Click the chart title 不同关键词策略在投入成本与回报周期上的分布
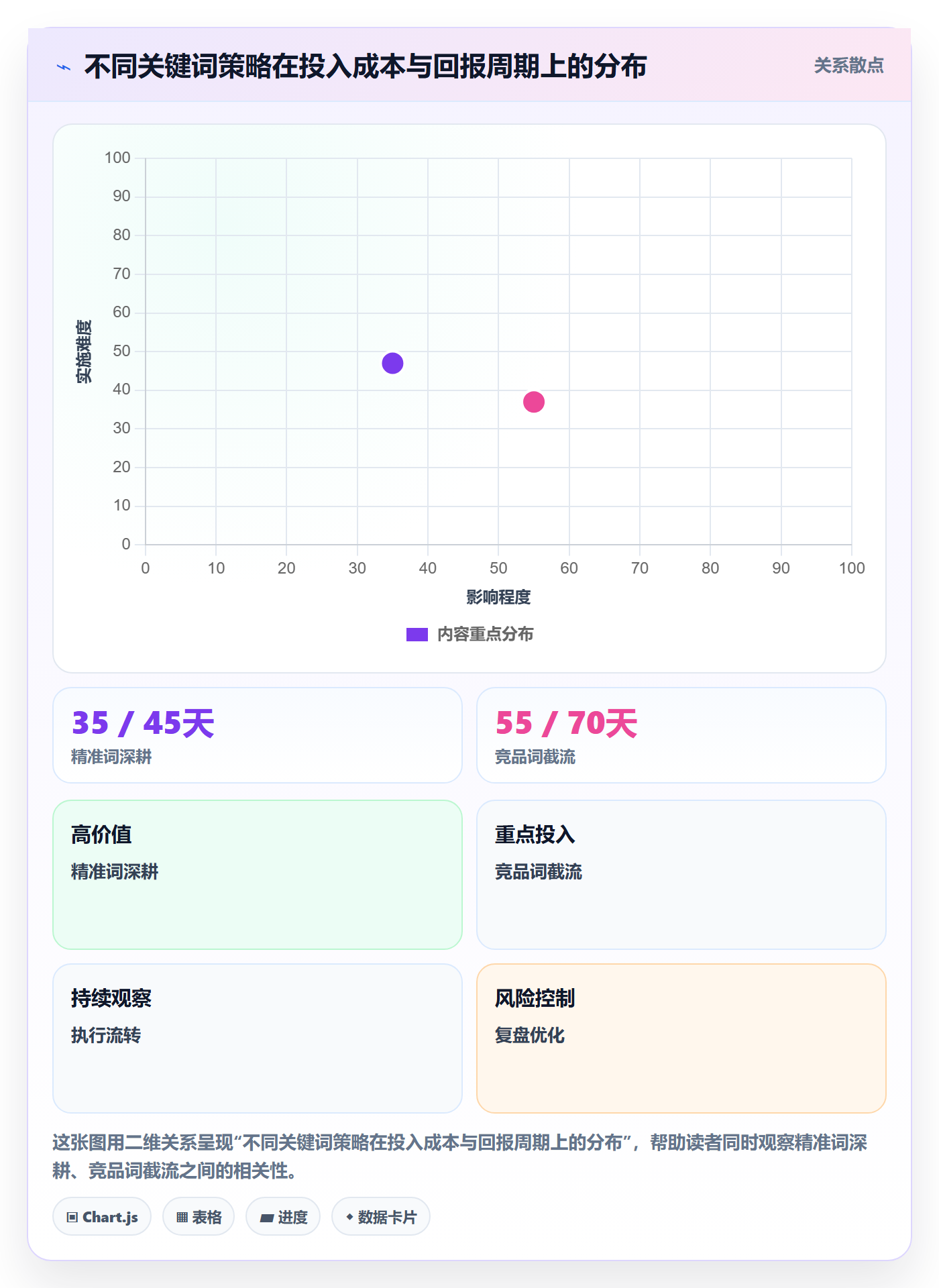 coord(366,66)
